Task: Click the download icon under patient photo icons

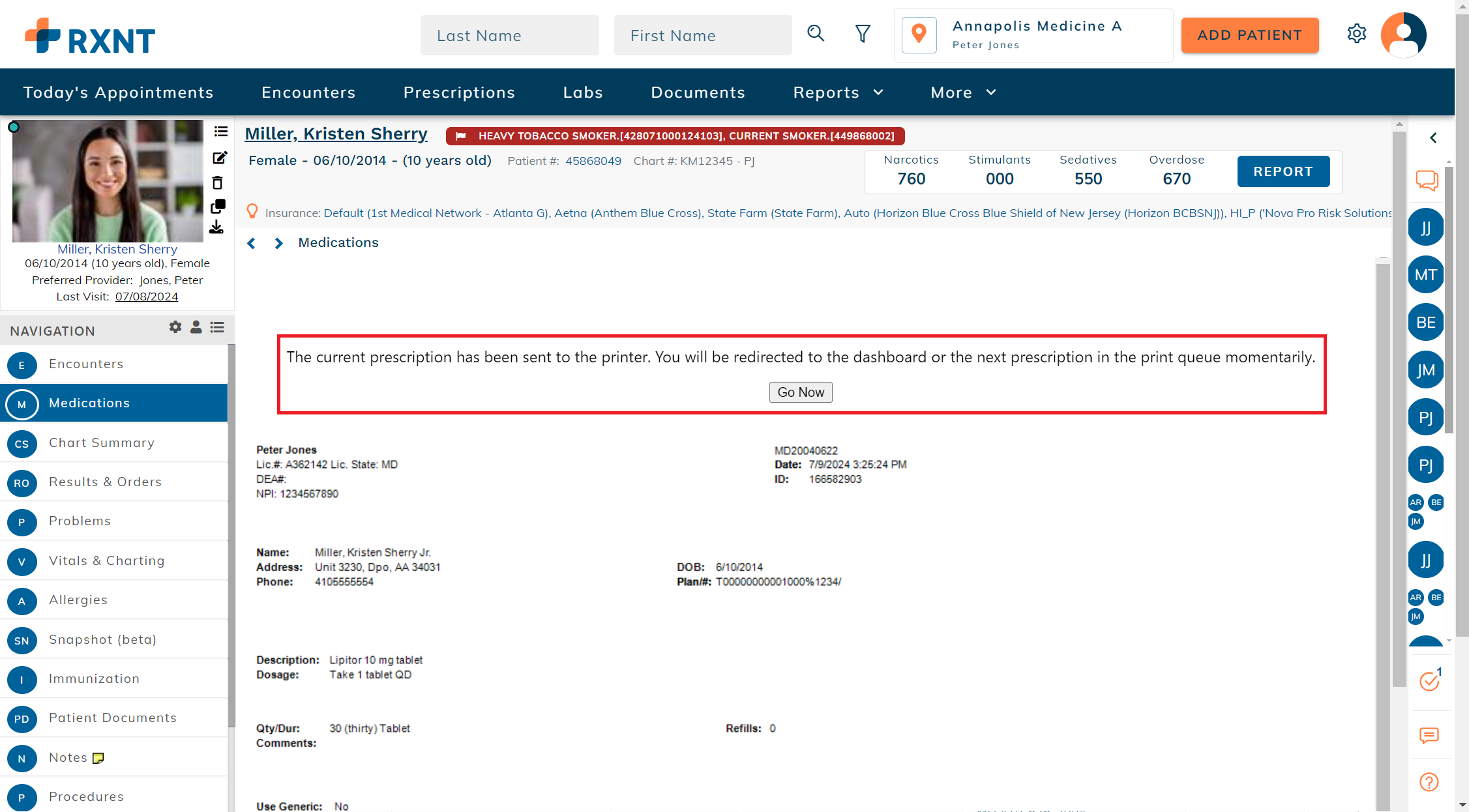Action: click(x=216, y=227)
